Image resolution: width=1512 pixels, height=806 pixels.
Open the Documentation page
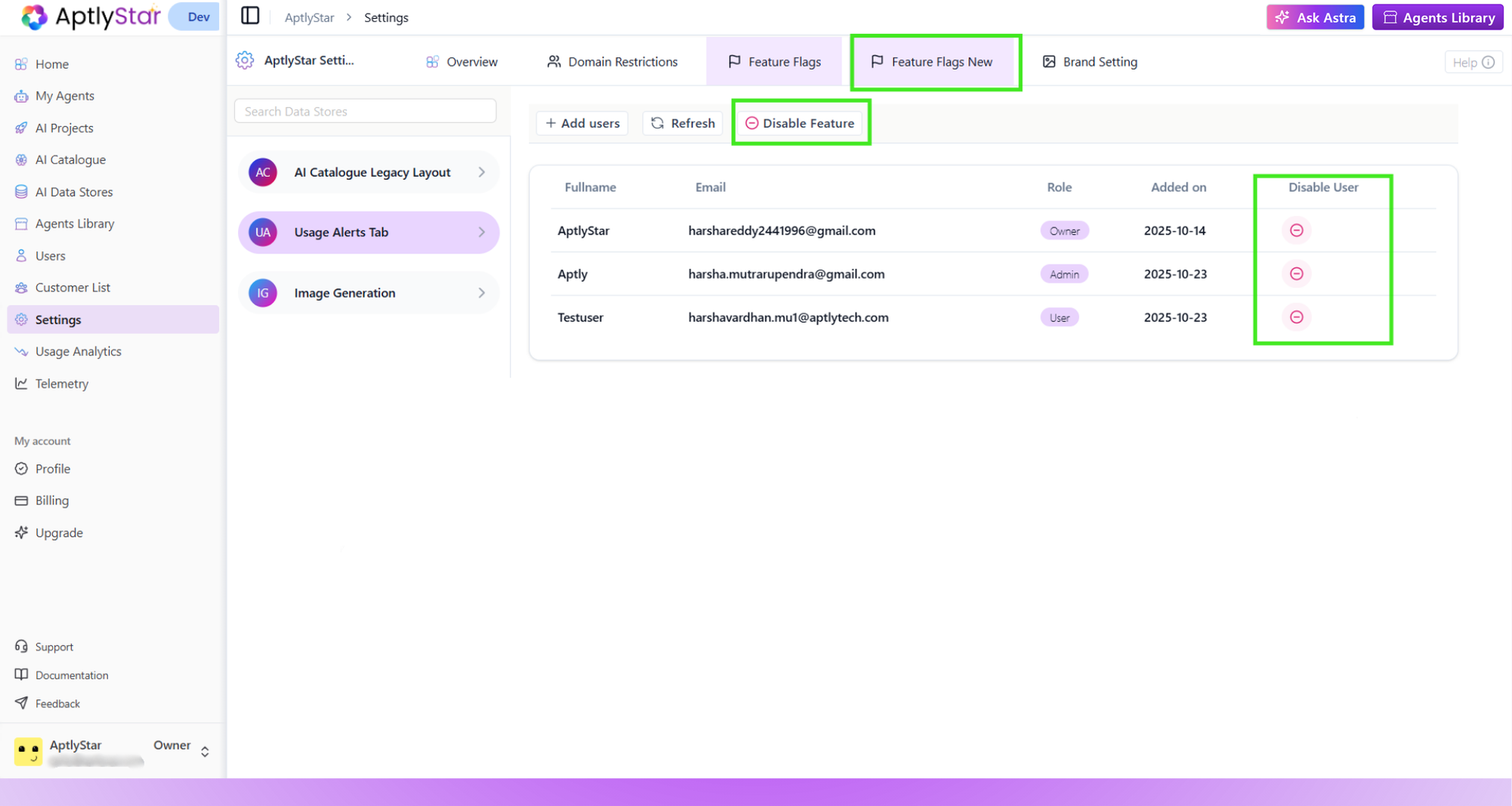point(72,674)
